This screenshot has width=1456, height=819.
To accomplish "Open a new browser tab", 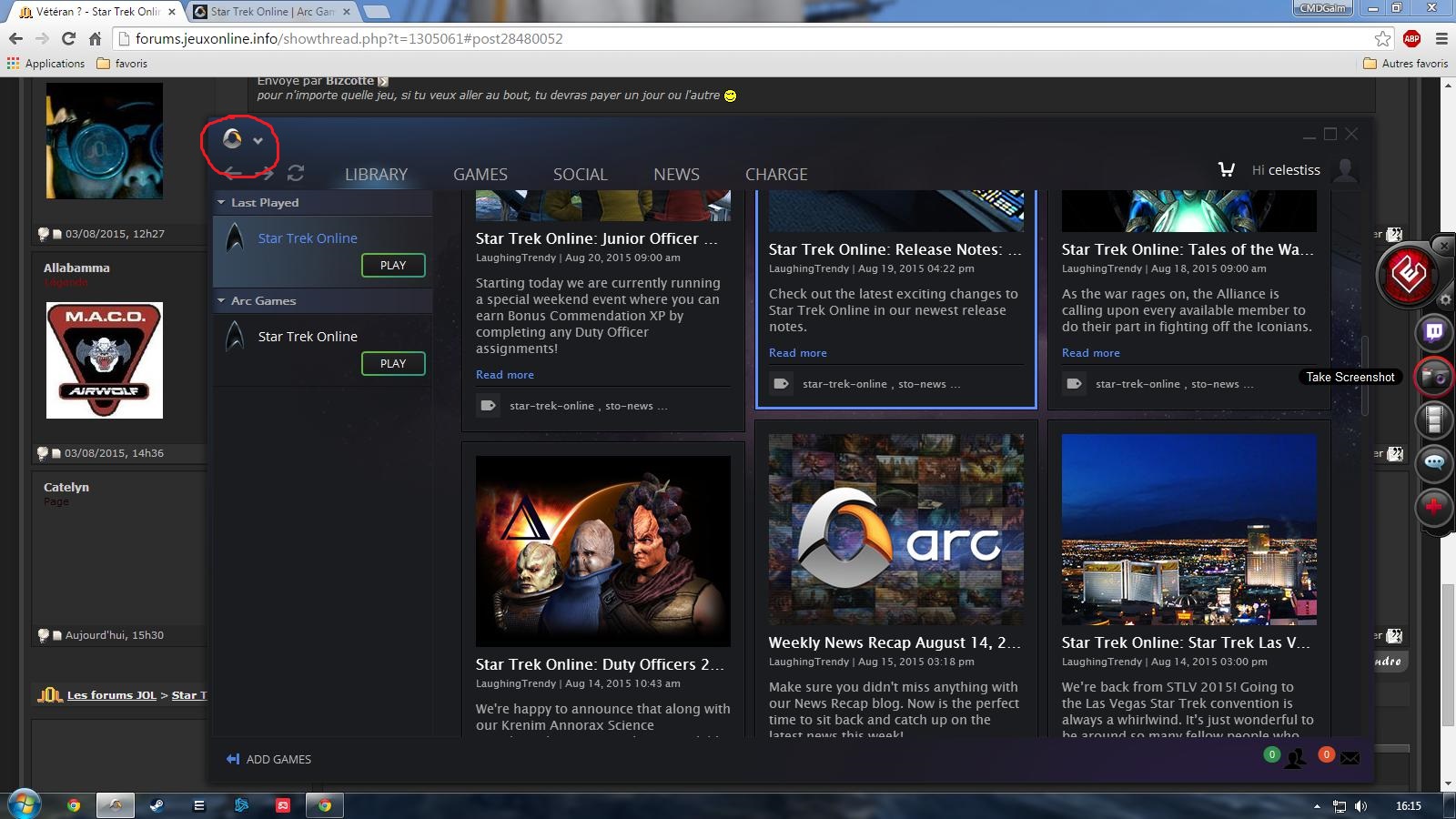I will click(376, 12).
